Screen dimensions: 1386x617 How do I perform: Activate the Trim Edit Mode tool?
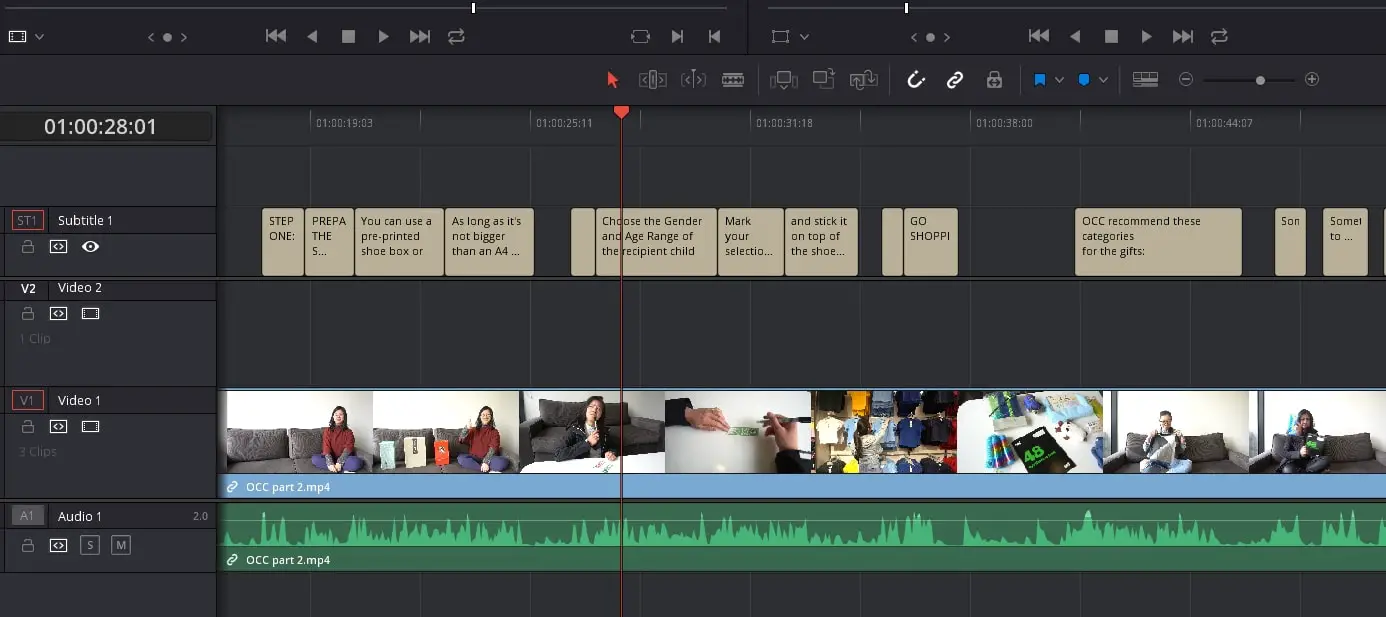point(652,80)
